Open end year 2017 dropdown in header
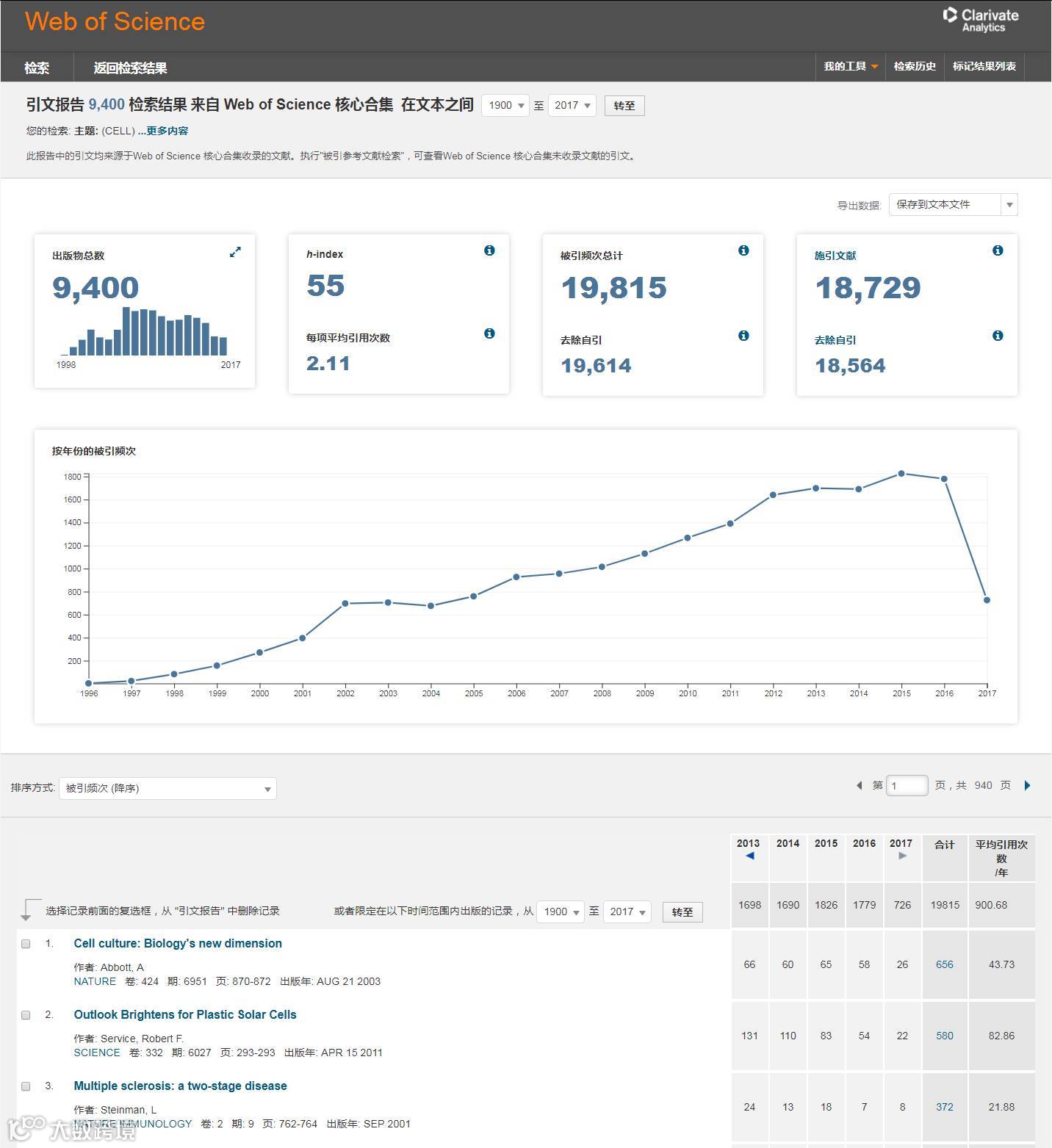 pos(572,106)
